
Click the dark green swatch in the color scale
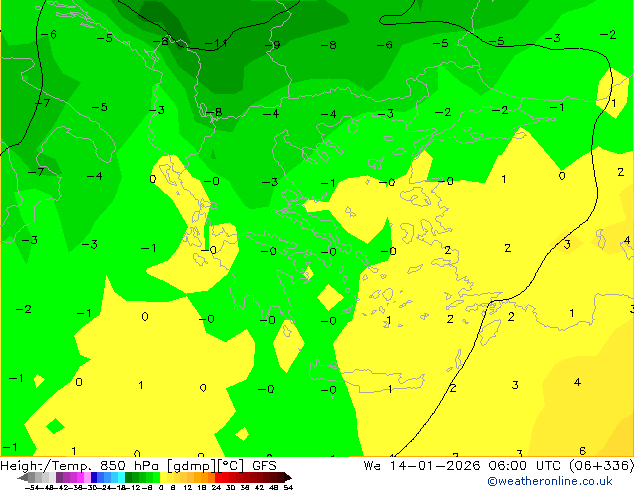129,478
